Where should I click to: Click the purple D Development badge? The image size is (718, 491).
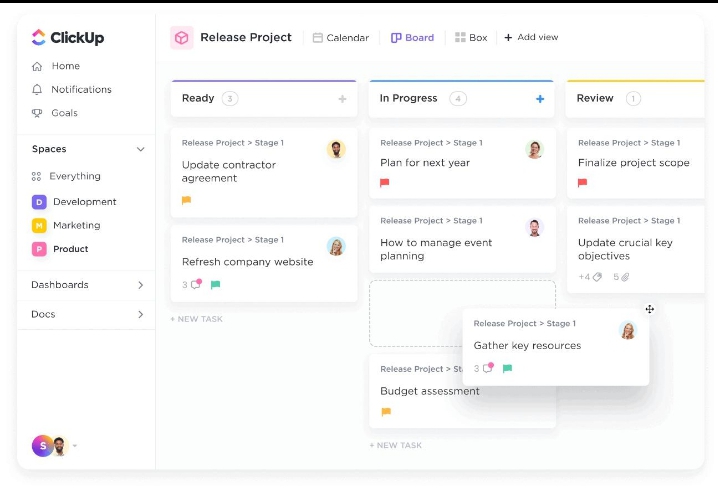pyautogui.click(x=39, y=202)
